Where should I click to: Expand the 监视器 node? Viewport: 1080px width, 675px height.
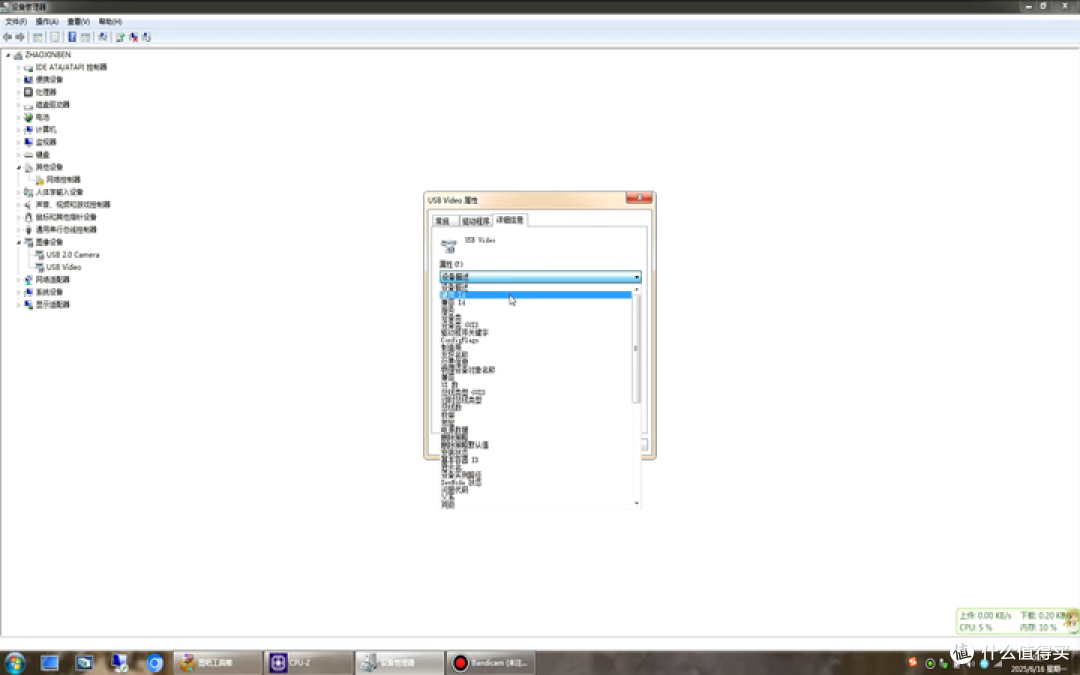(19, 142)
